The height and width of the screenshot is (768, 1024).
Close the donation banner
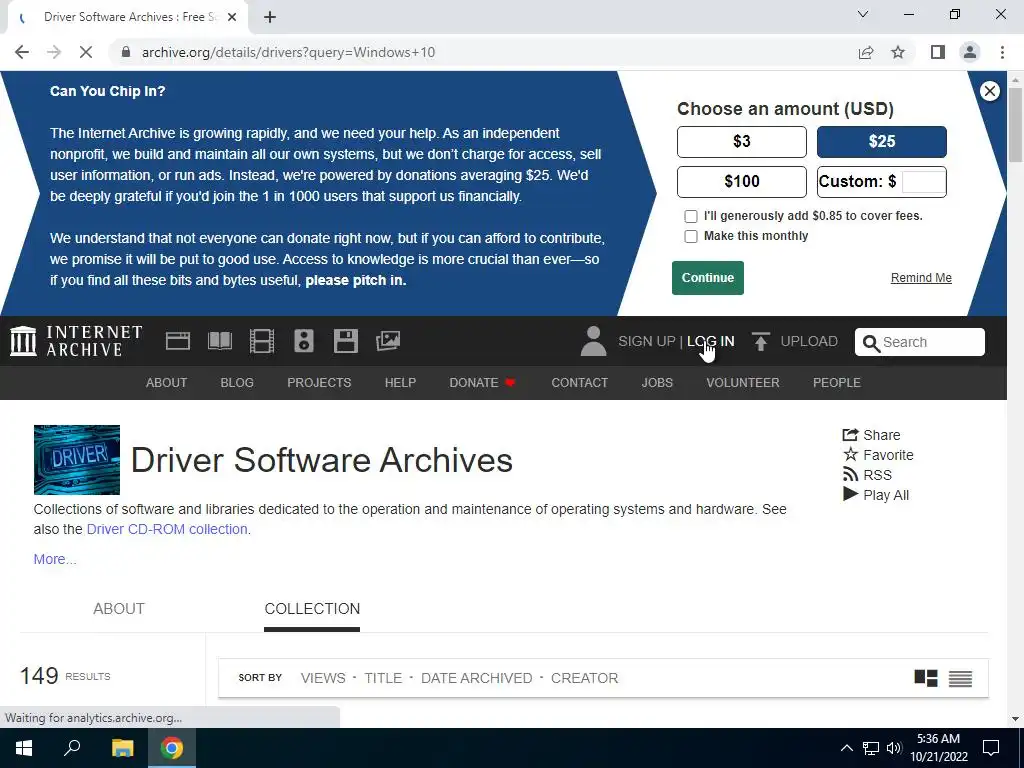click(x=989, y=91)
